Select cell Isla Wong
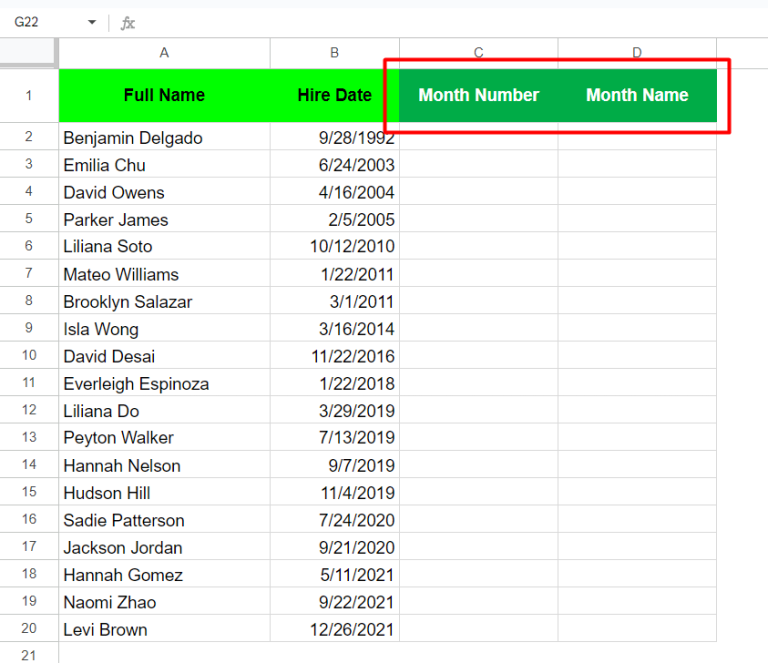The width and height of the screenshot is (768, 663). (164, 328)
